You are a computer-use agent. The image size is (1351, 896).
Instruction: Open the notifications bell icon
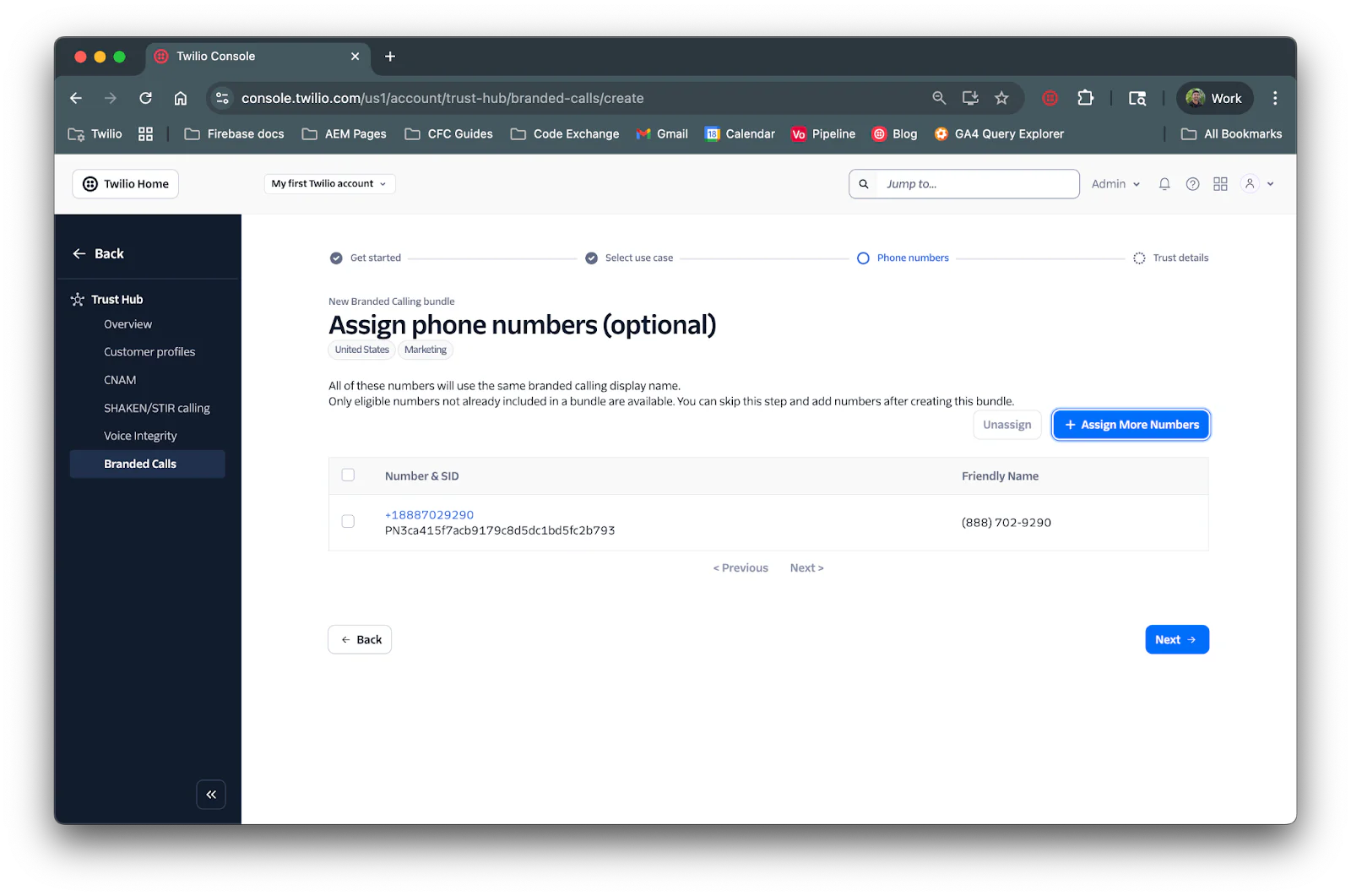click(x=1164, y=183)
